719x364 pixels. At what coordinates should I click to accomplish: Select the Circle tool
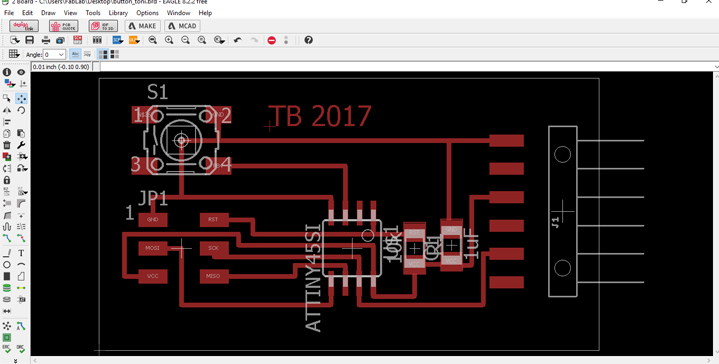[x=7, y=265]
